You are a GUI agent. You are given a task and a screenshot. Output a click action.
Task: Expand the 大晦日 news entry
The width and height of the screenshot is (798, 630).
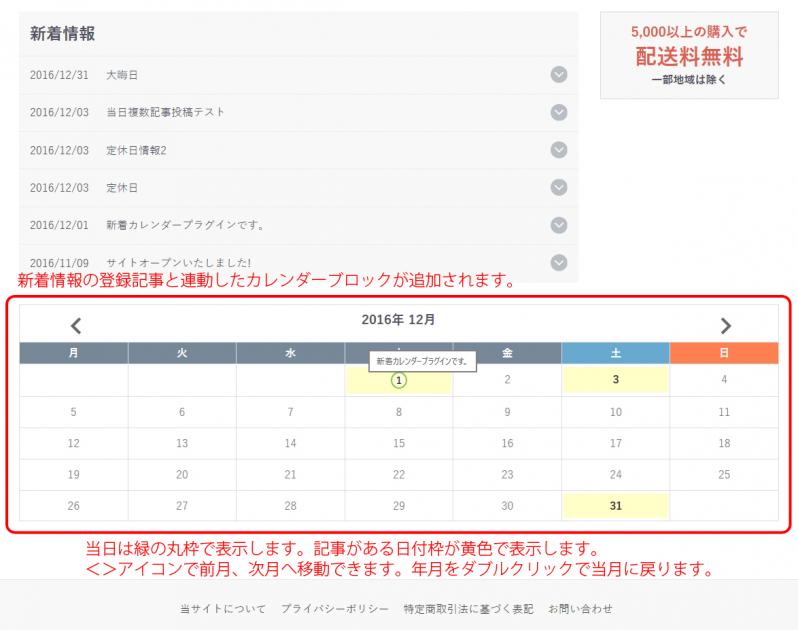click(x=559, y=75)
